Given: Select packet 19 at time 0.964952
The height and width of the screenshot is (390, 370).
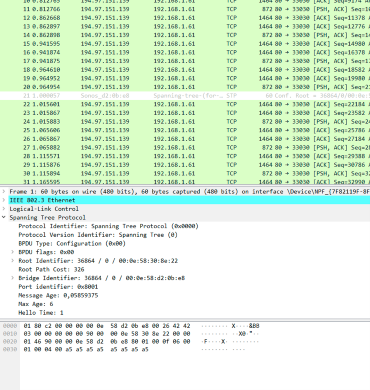Looking at the screenshot, I should [x=185, y=78].
